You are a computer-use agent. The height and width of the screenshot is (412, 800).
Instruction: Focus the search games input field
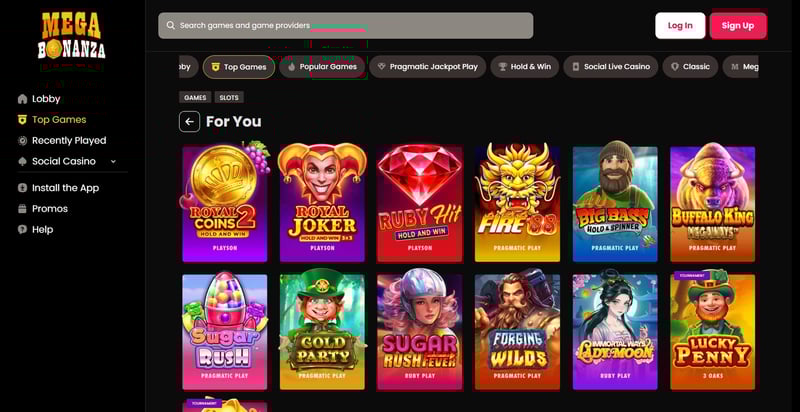345,25
